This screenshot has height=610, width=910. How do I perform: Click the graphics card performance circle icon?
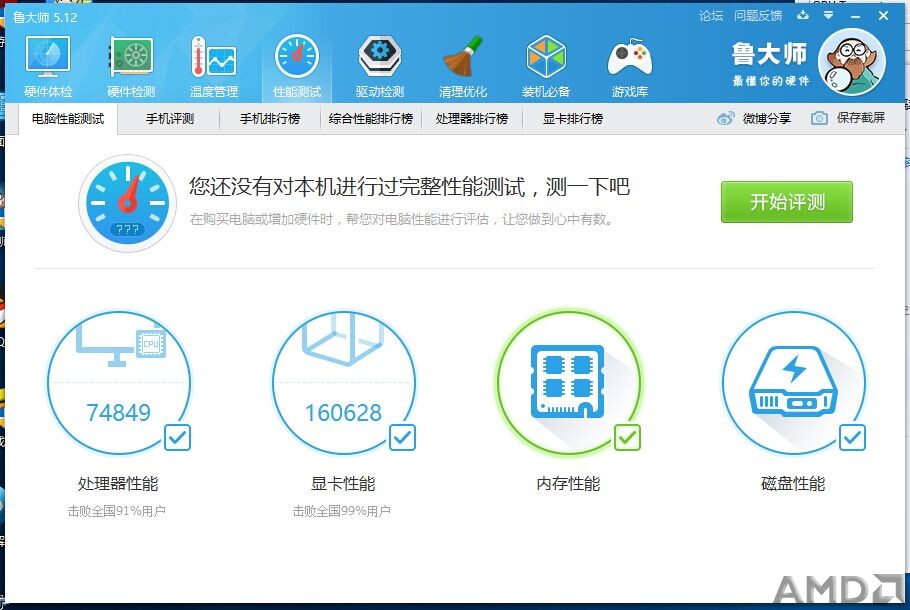pyautogui.click(x=344, y=383)
